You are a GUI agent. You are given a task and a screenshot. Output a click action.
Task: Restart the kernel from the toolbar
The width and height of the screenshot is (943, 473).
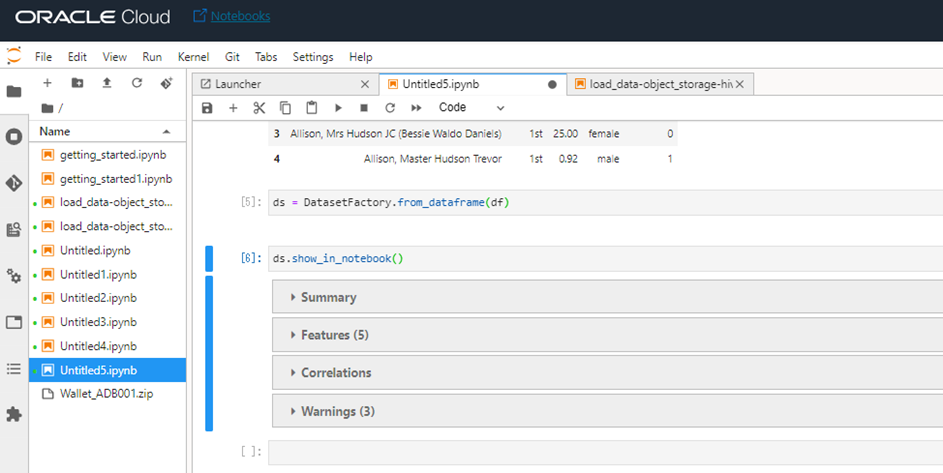390,108
